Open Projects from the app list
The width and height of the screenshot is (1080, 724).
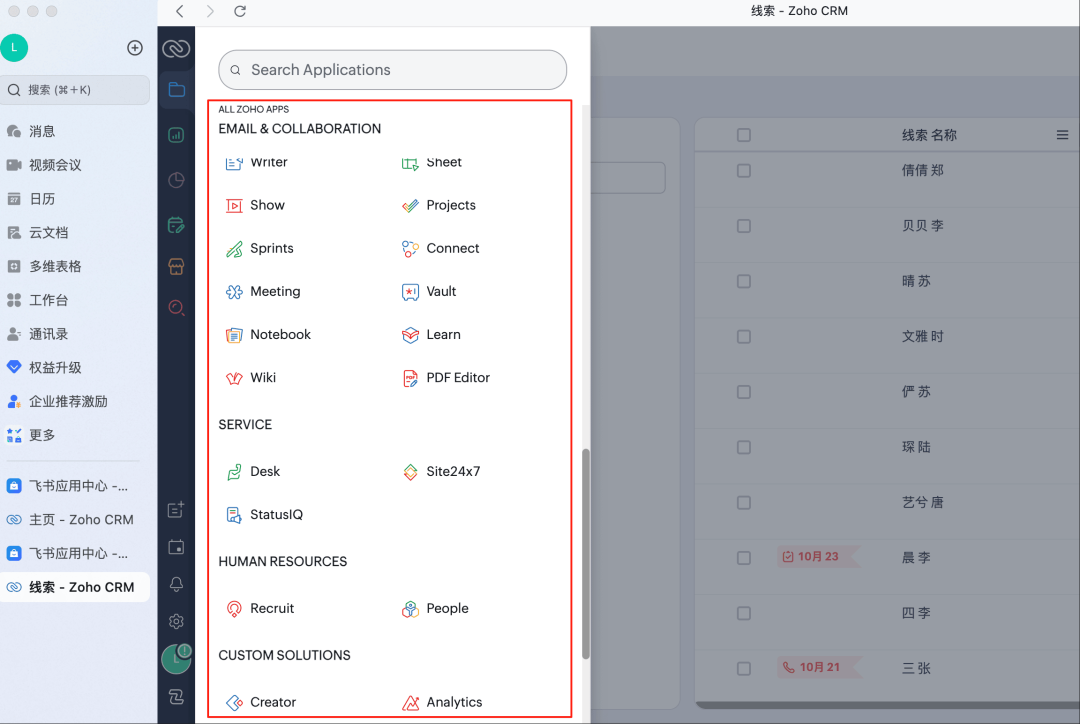[438, 205]
